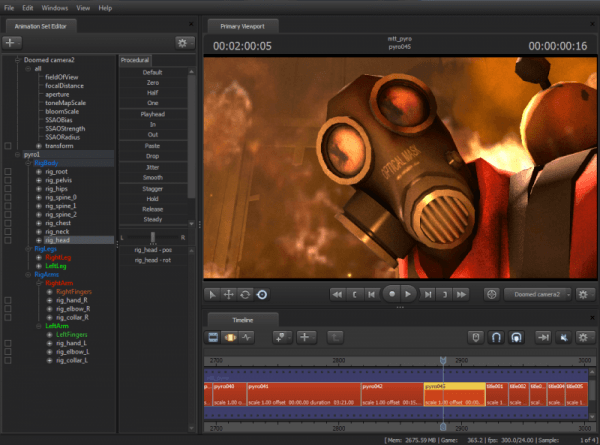The width and height of the screenshot is (600, 445).
Task: Tick the checkbox next to transform
Action: click(x=8, y=147)
